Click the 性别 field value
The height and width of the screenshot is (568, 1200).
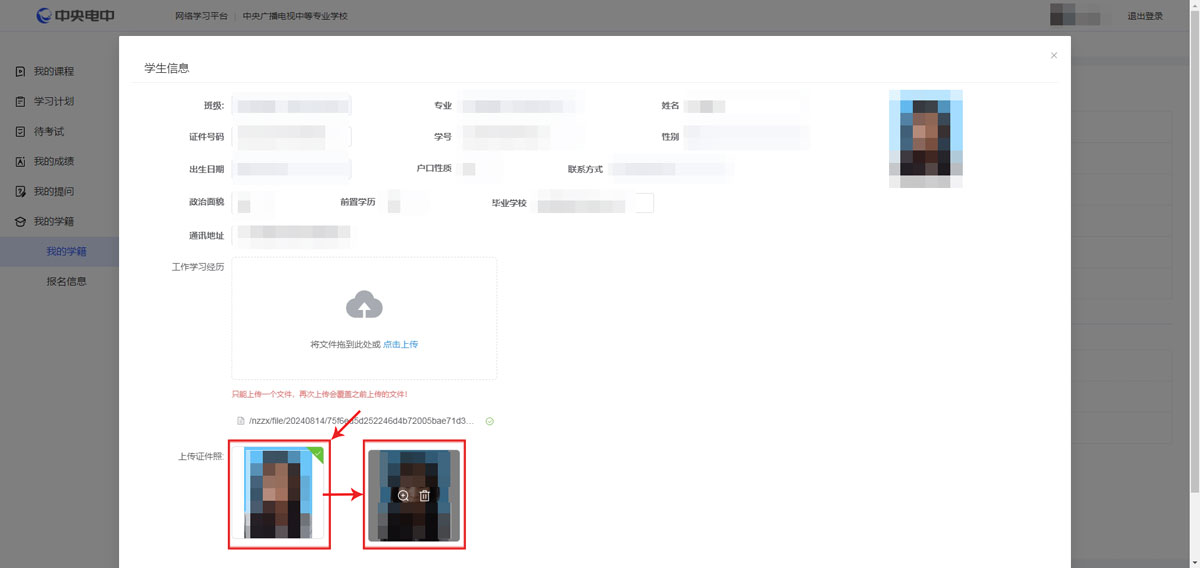click(x=745, y=136)
